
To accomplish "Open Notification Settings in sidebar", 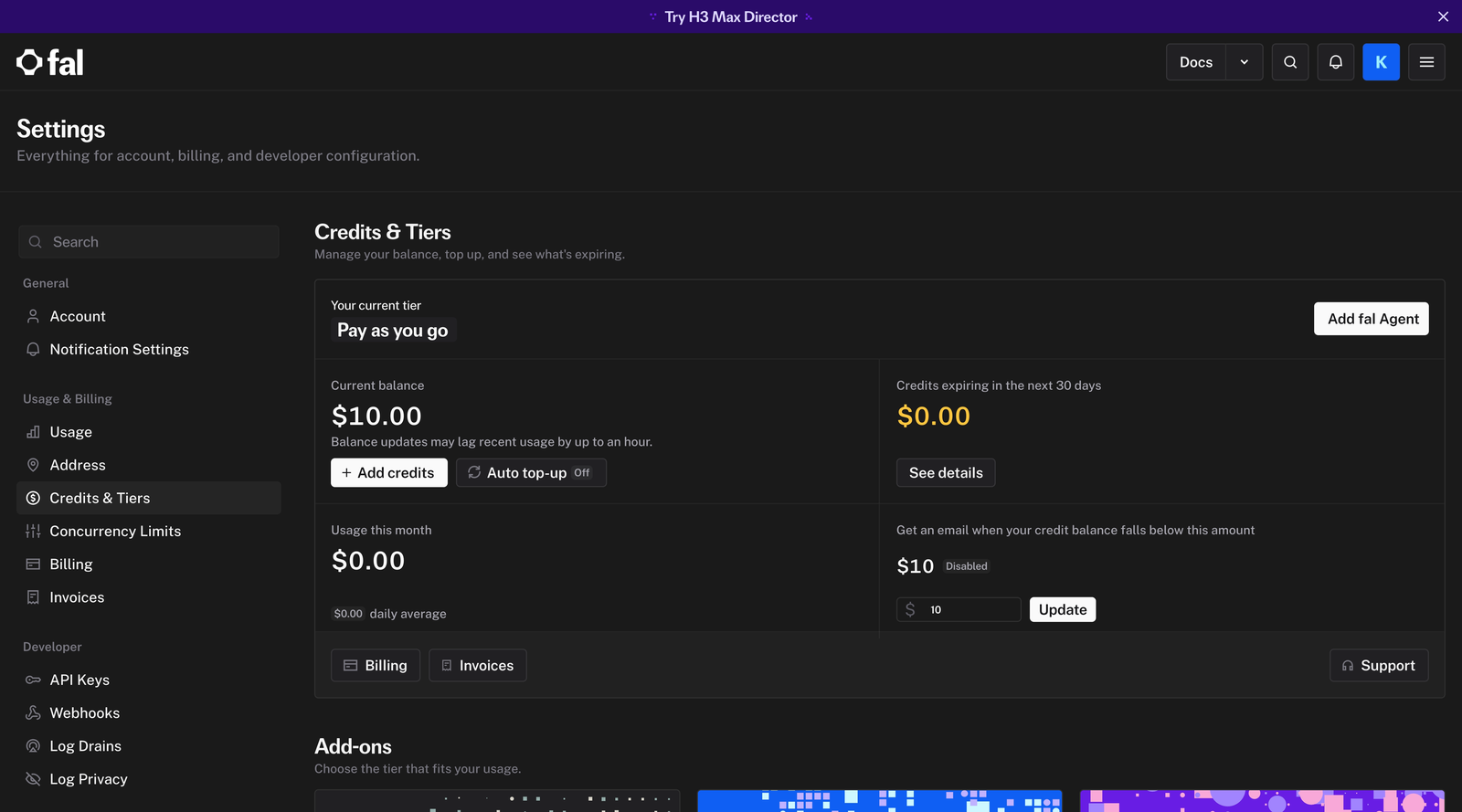I will point(149,349).
